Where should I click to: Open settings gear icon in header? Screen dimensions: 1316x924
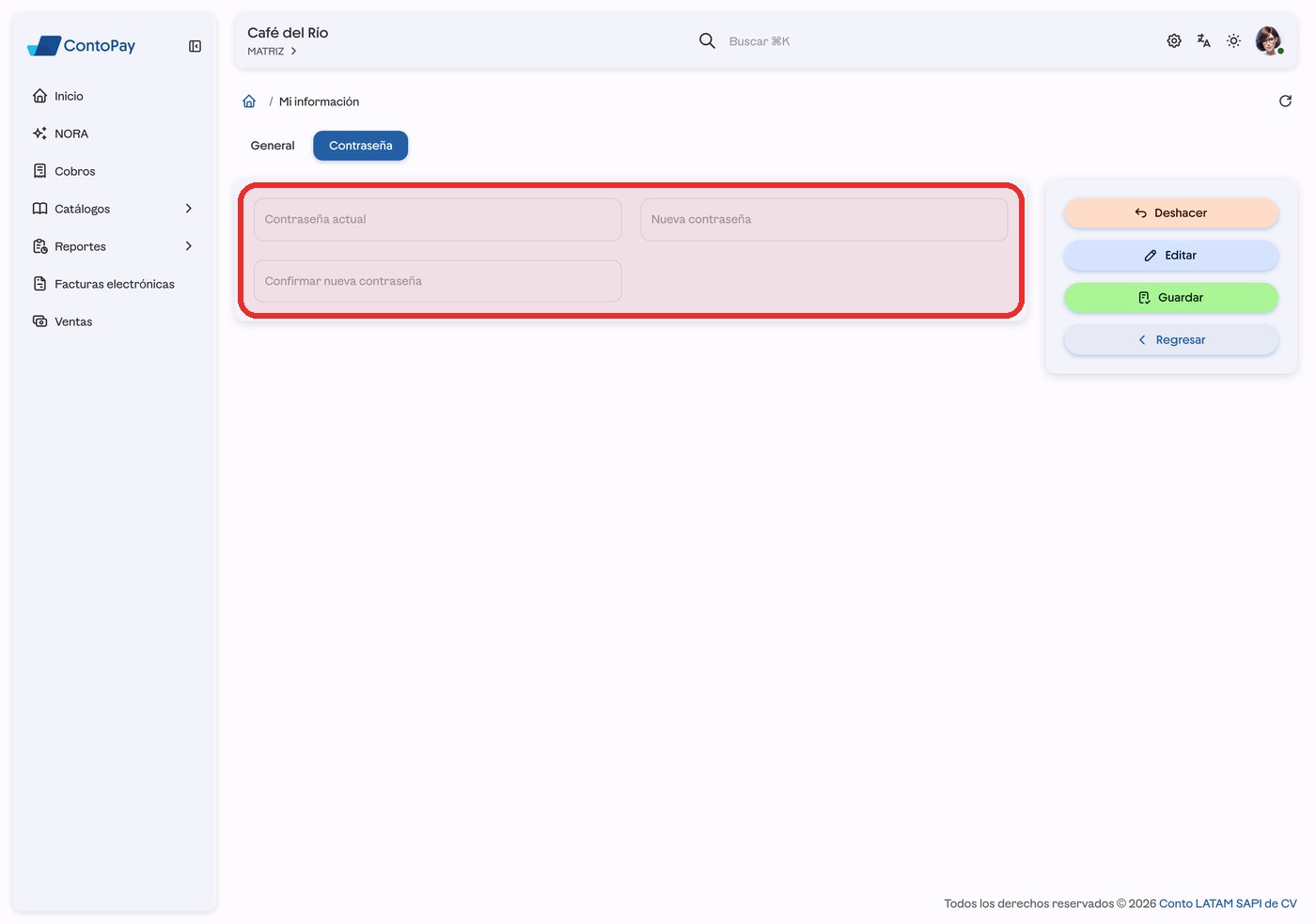[x=1174, y=40]
